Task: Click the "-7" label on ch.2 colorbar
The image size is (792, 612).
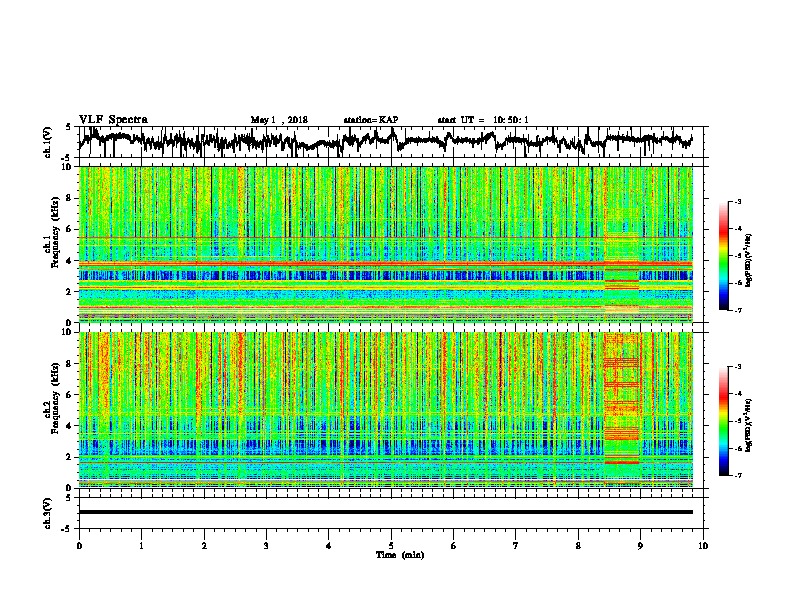Action: (x=737, y=475)
